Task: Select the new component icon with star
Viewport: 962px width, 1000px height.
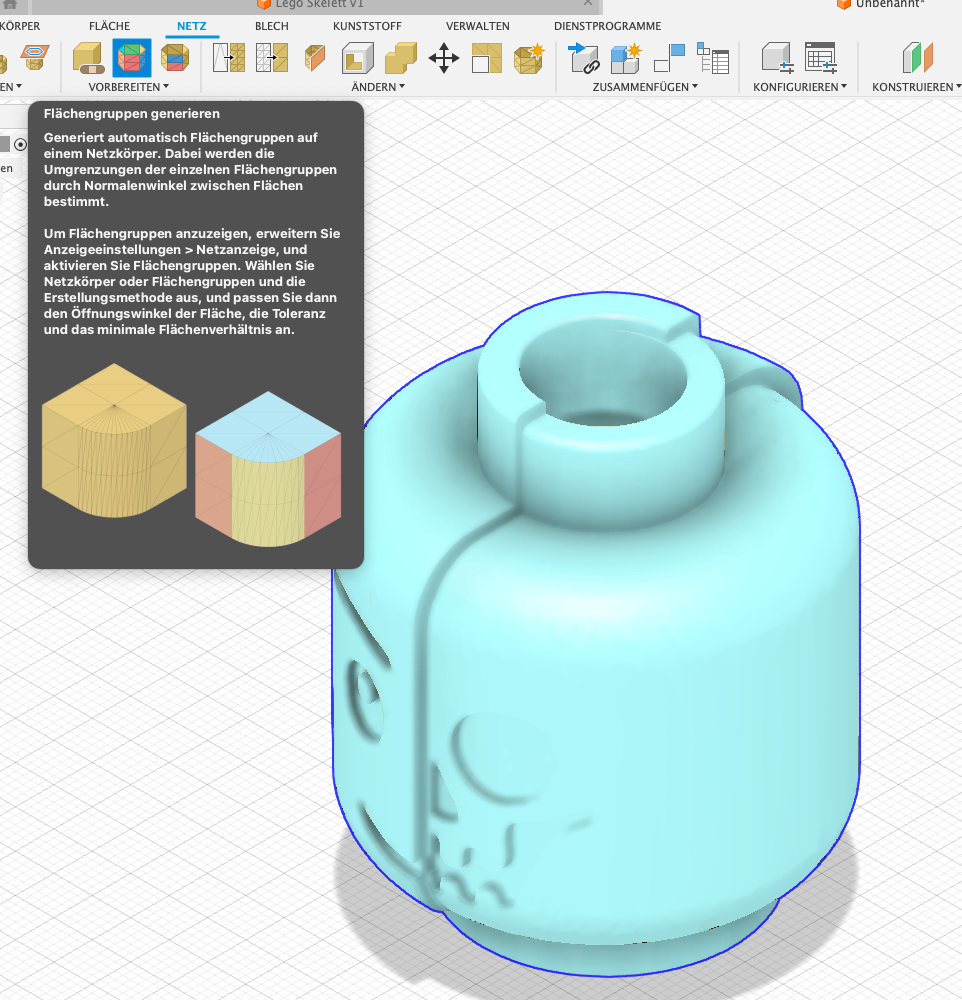Action: pyautogui.click(x=627, y=58)
